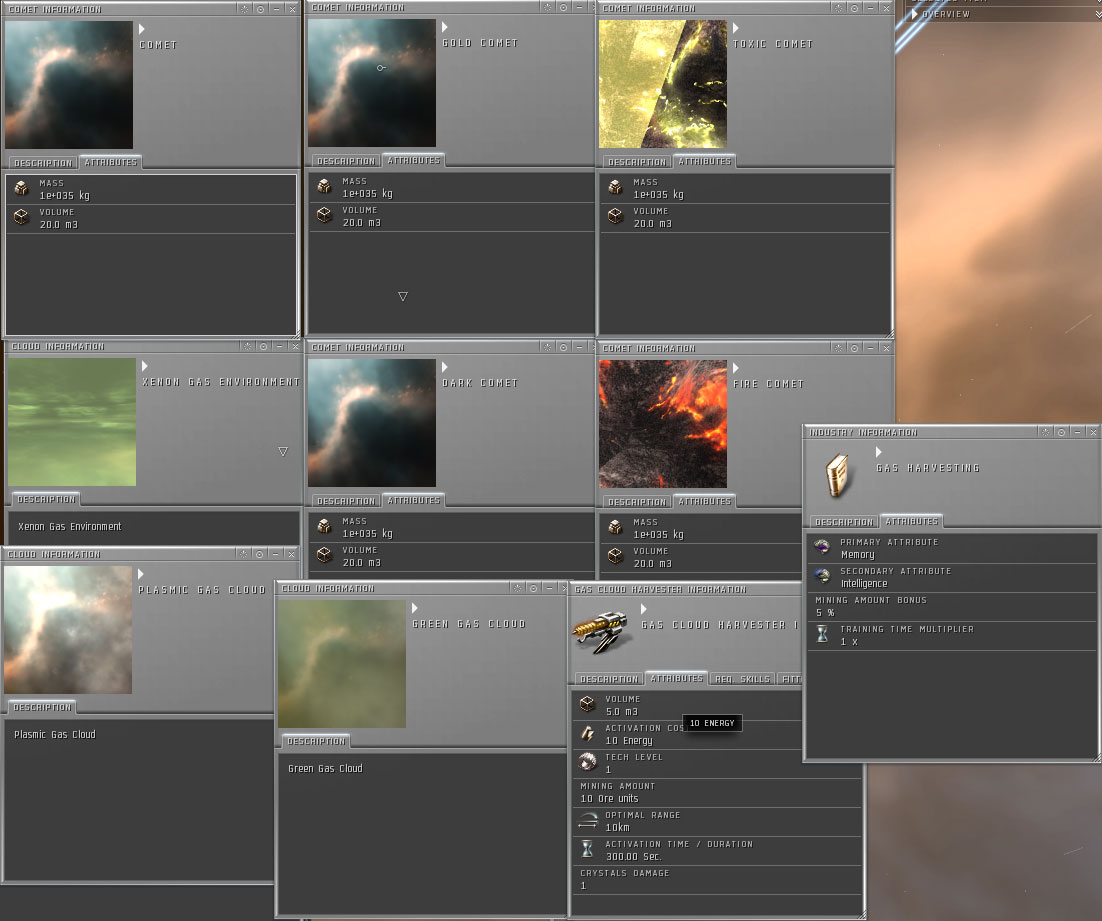This screenshot has height=921, width=1102.
Task: Switch to Description tab in Comet window
Action: tap(43, 162)
